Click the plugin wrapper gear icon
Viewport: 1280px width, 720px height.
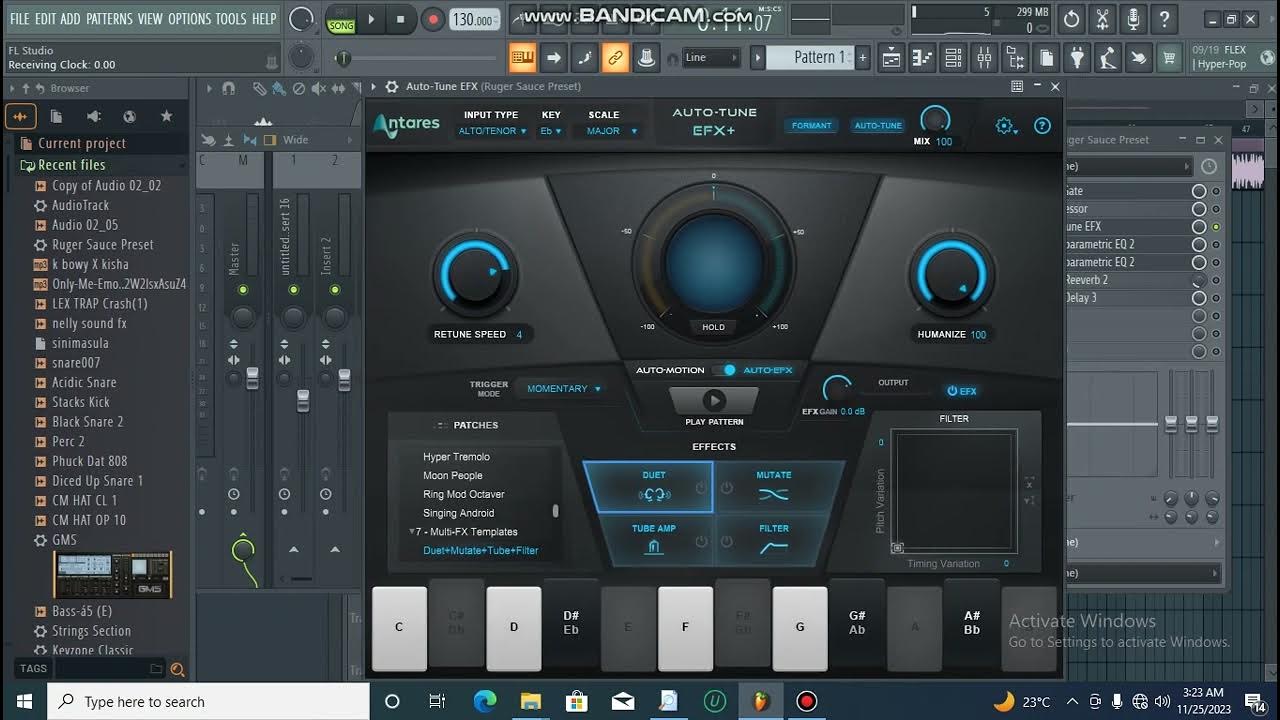(x=391, y=87)
